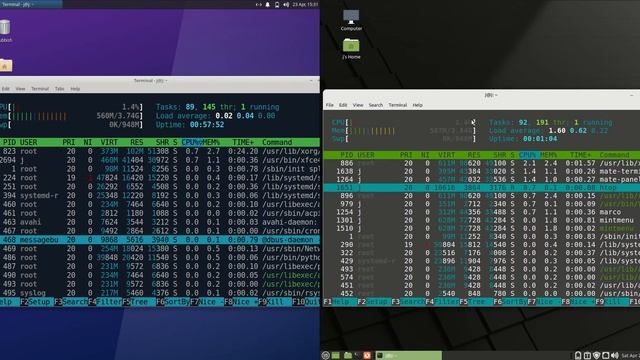Click the volume icon in the top panel

pos(286,4)
